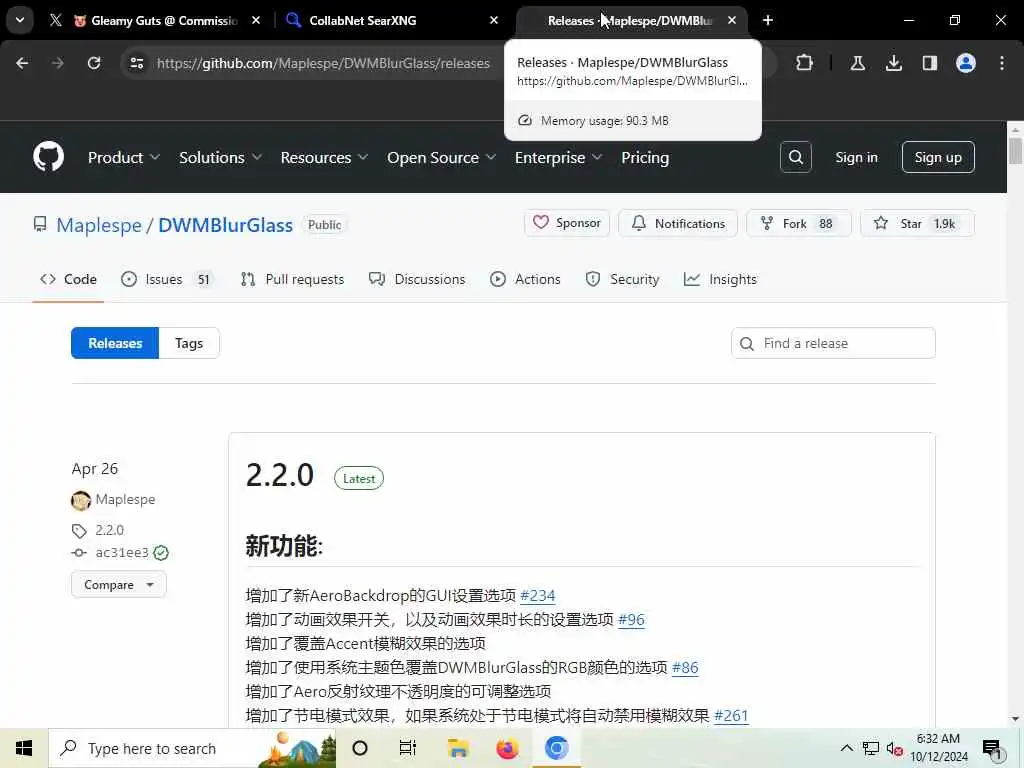
Task: Open issue link #86
Action: (x=685, y=667)
